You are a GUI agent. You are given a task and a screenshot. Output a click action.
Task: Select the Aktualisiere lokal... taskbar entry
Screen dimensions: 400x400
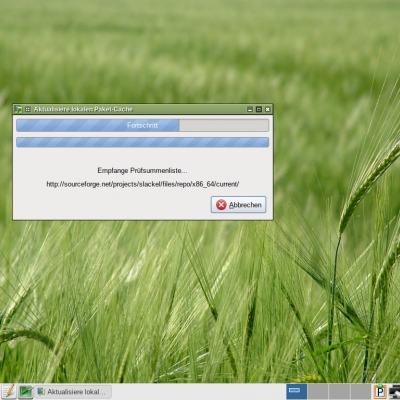tap(73, 392)
